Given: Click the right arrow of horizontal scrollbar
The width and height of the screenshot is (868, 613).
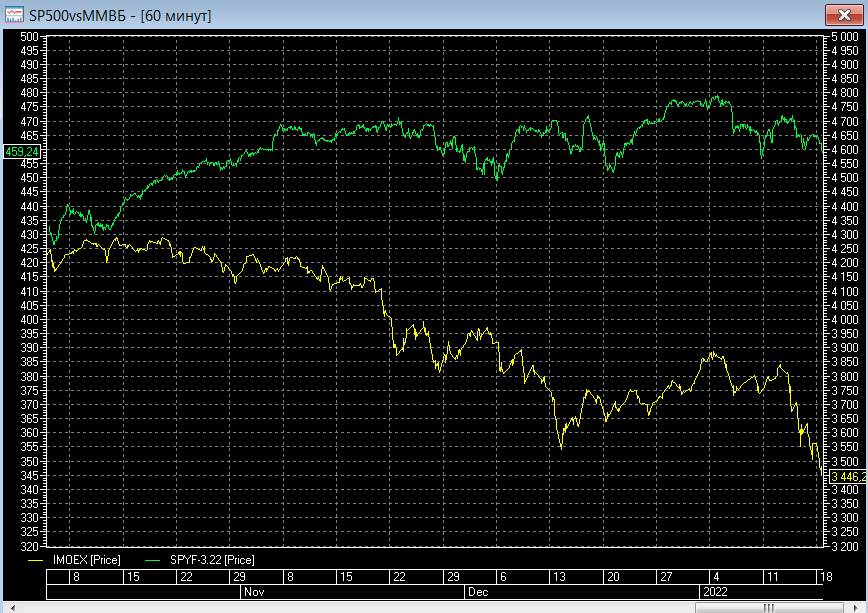Looking at the screenshot, I should pos(855,608).
